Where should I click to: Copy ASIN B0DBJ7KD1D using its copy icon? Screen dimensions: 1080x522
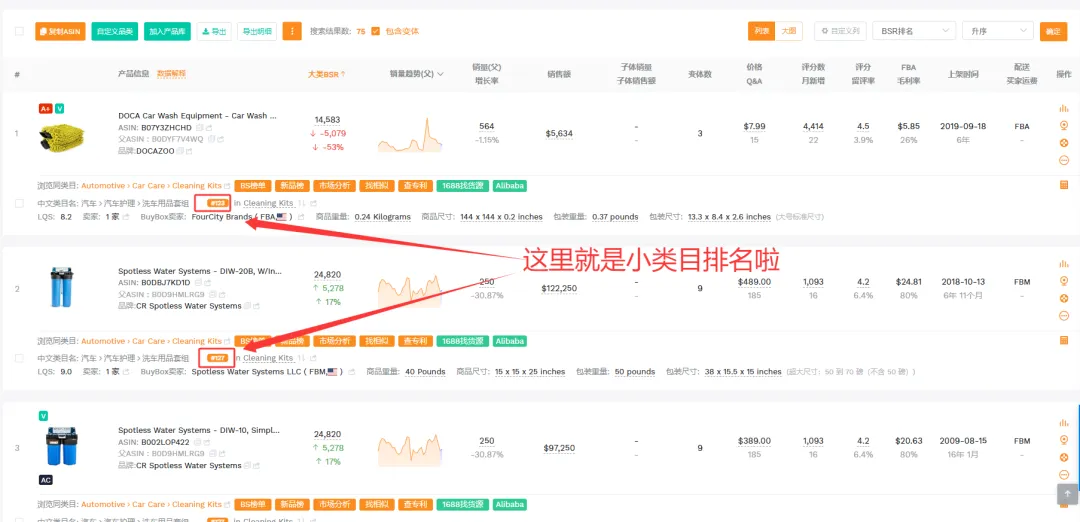tap(198, 283)
